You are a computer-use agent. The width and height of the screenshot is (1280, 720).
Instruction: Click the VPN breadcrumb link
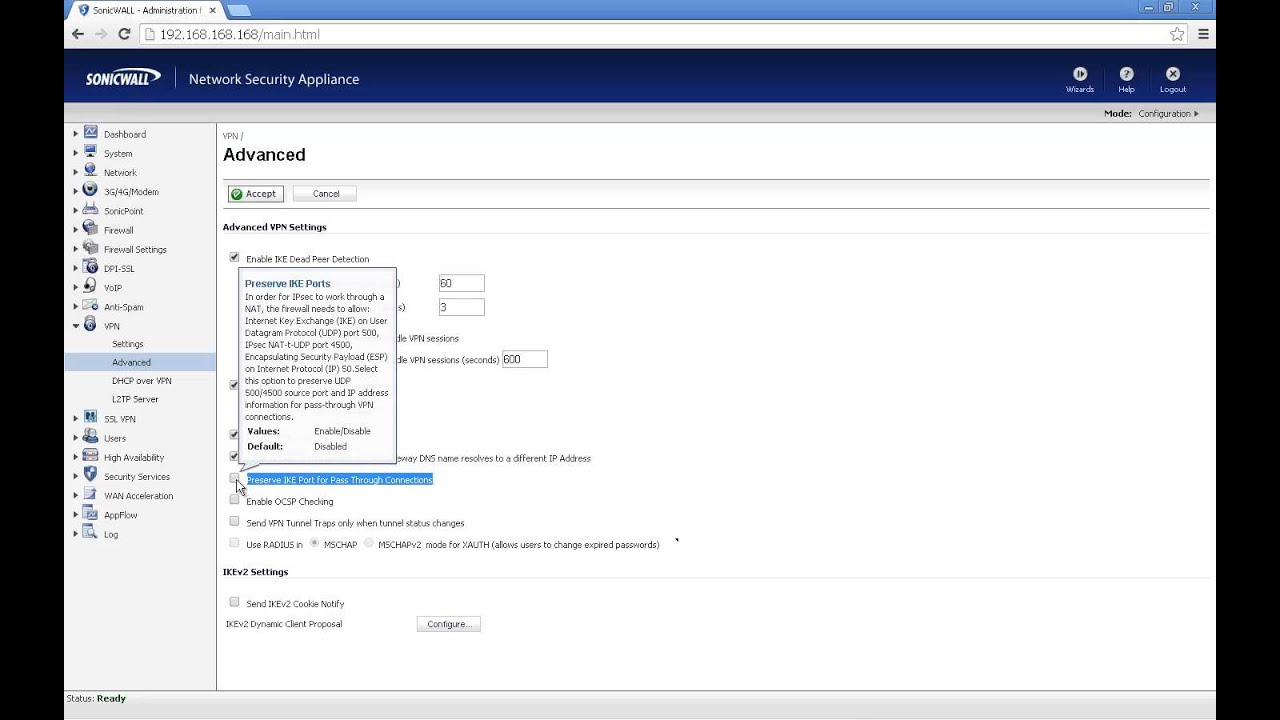coord(231,136)
